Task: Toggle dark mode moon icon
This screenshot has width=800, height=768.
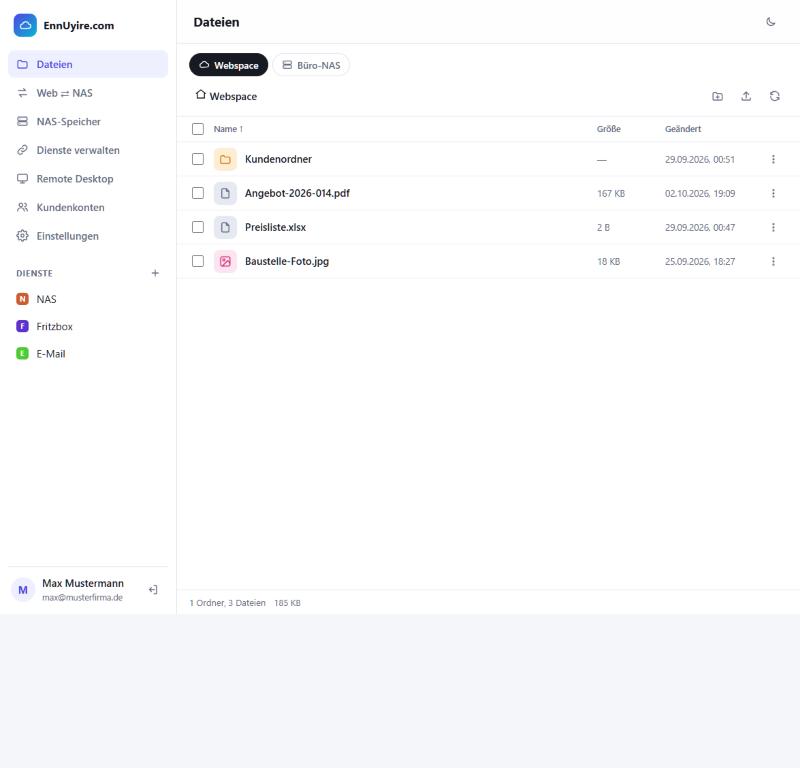Action: [770, 22]
